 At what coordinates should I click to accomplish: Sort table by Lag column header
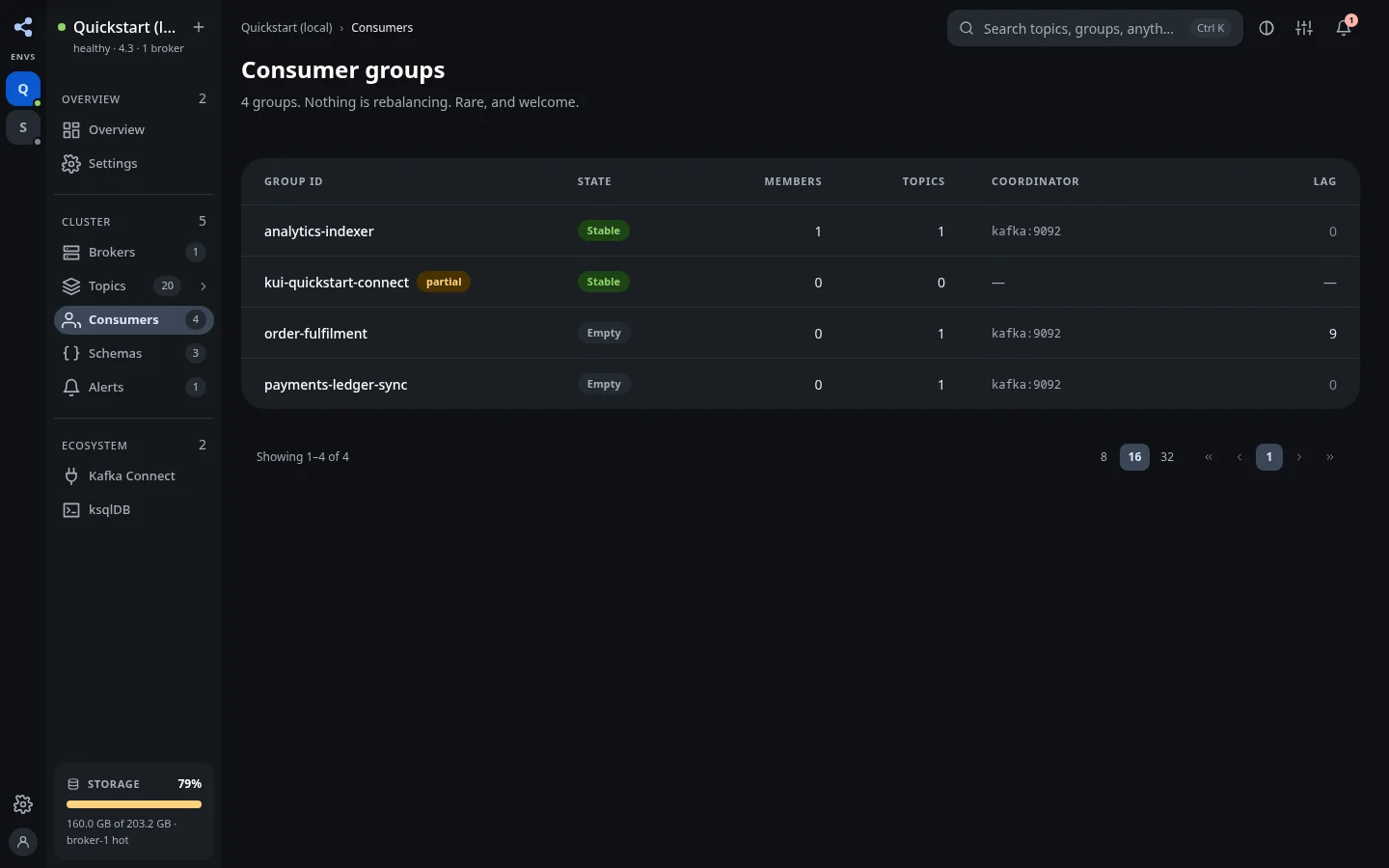tap(1324, 181)
